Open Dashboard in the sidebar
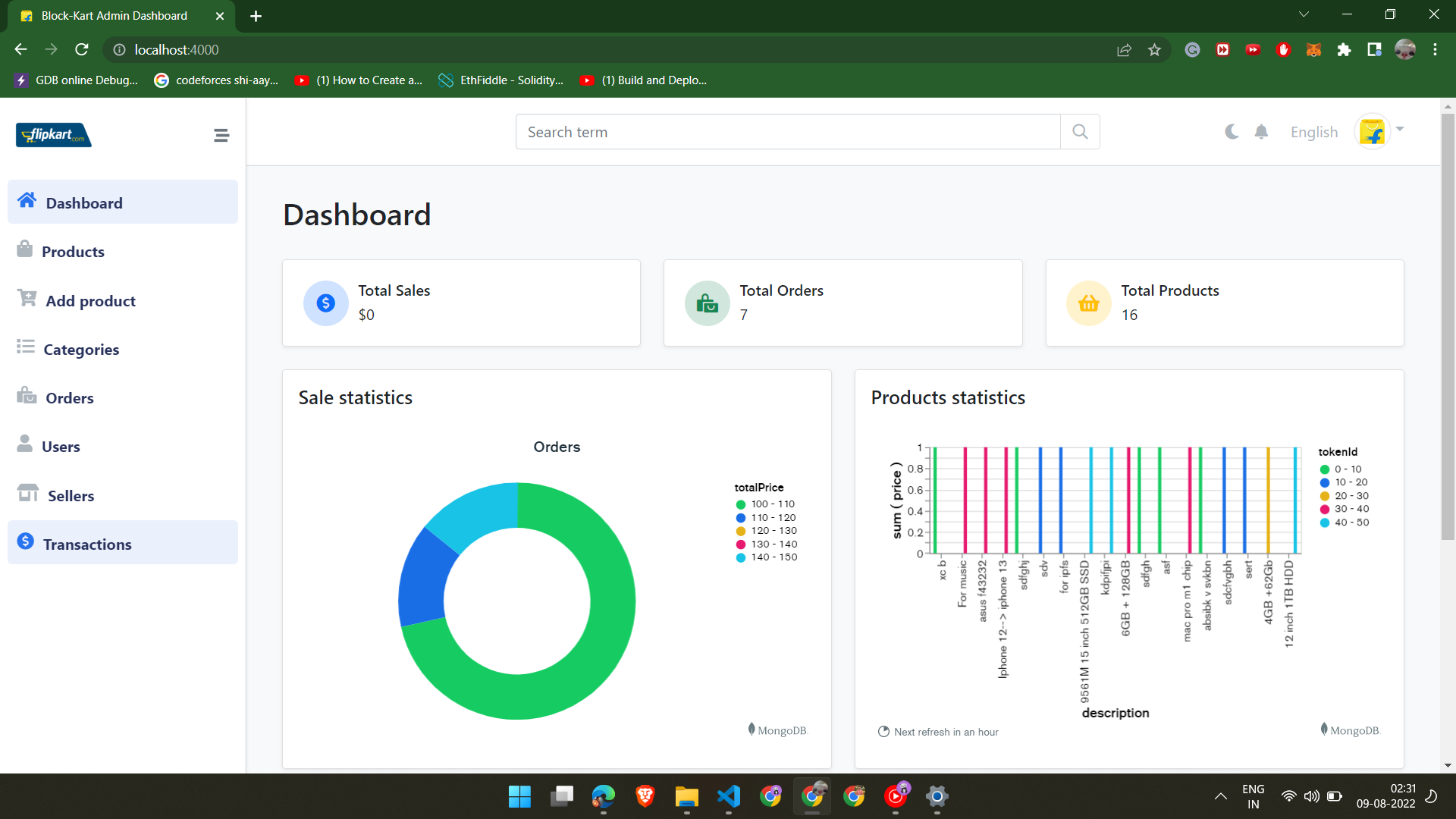 point(123,202)
